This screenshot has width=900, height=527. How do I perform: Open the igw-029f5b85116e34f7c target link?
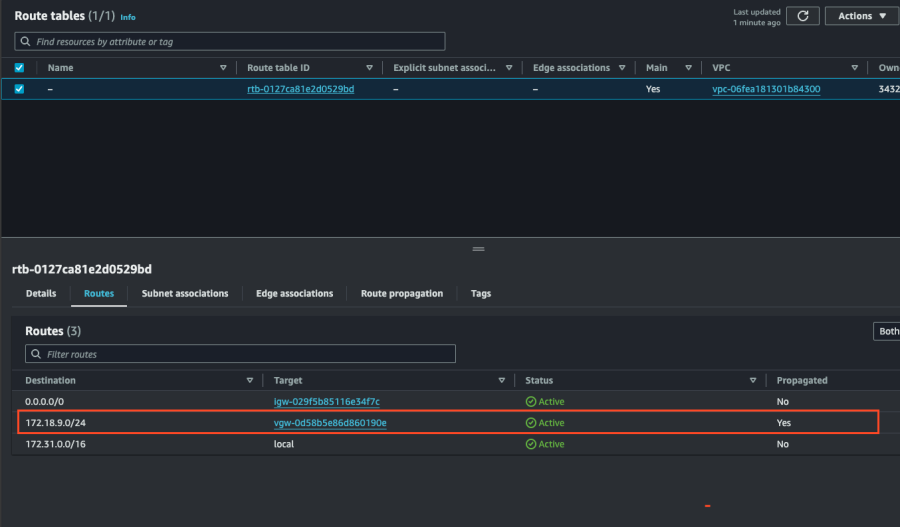tap(327, 402)
